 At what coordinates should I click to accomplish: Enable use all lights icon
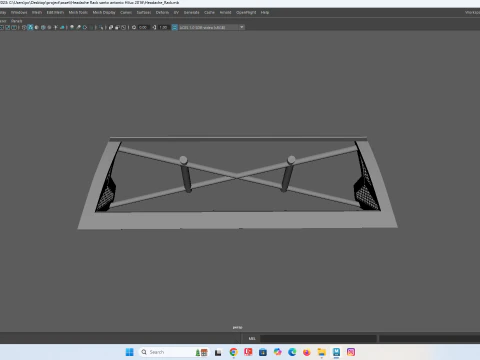(x=56, y=27)
